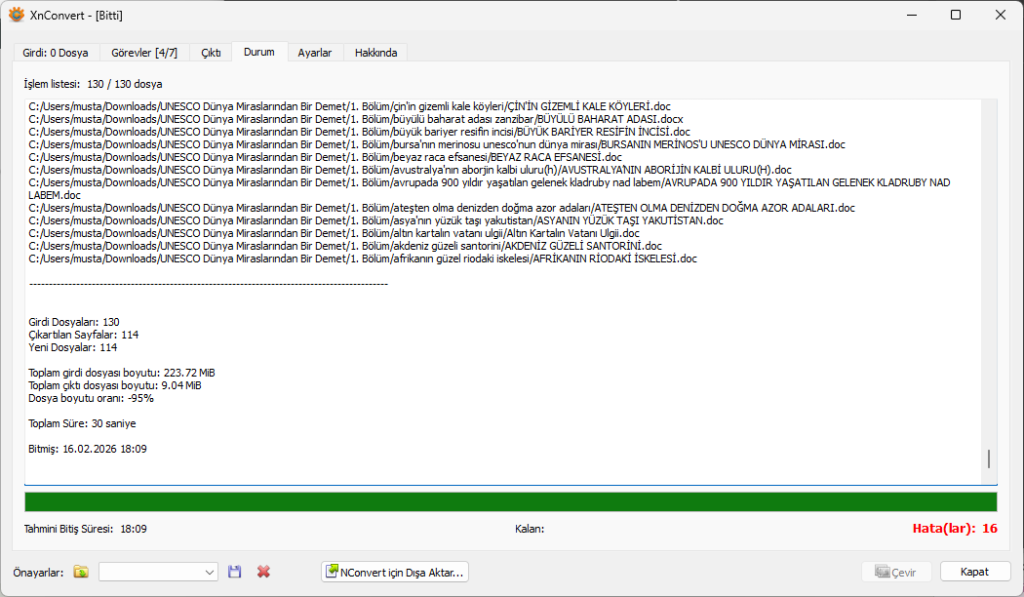Click NConvert için Dışa Aktar button

click(394, 572)
